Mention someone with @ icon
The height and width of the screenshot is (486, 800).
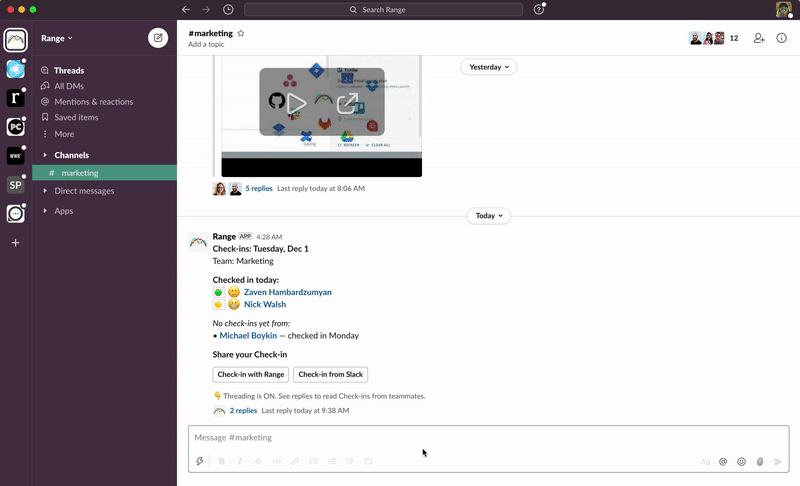pos(723,462)
